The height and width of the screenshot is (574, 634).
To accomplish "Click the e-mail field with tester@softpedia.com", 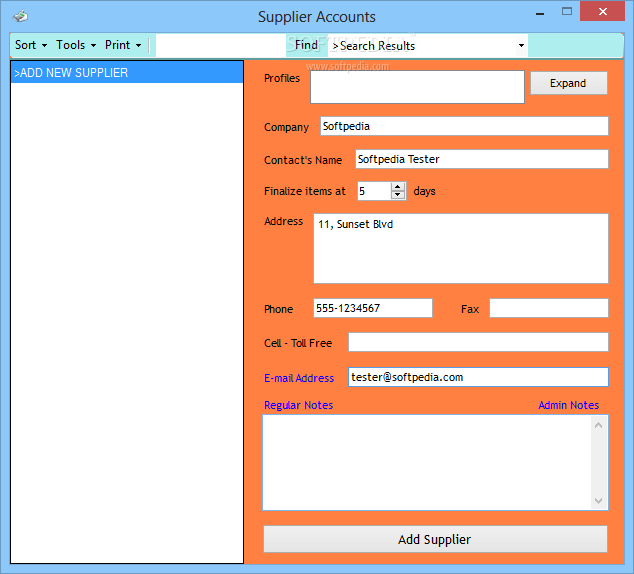I will 478,377.
